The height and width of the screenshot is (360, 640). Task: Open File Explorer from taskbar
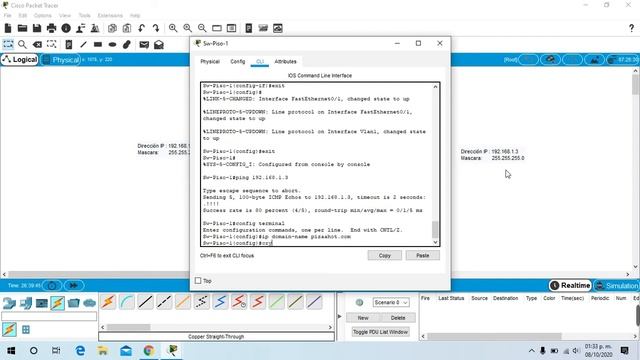pyautogui.click(x=103, y=351)
